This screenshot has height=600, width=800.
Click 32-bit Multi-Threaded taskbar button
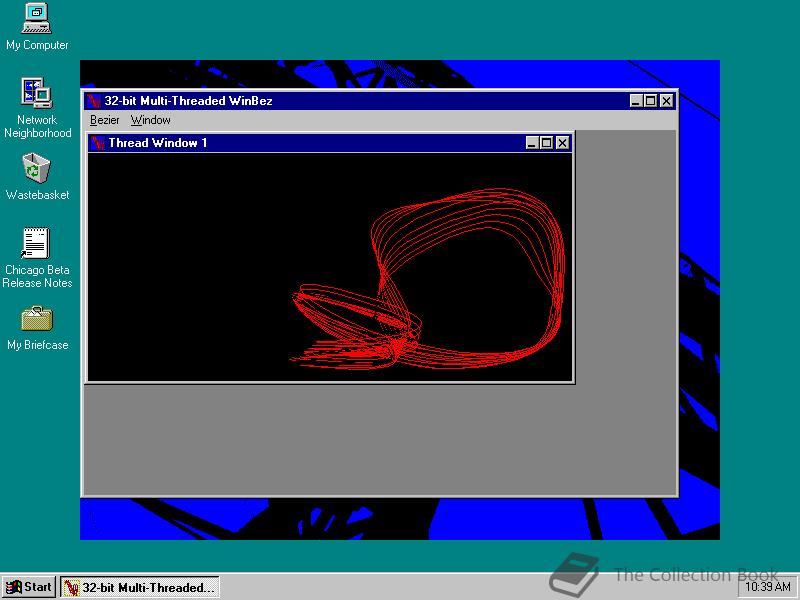click(x=140, y=587)
